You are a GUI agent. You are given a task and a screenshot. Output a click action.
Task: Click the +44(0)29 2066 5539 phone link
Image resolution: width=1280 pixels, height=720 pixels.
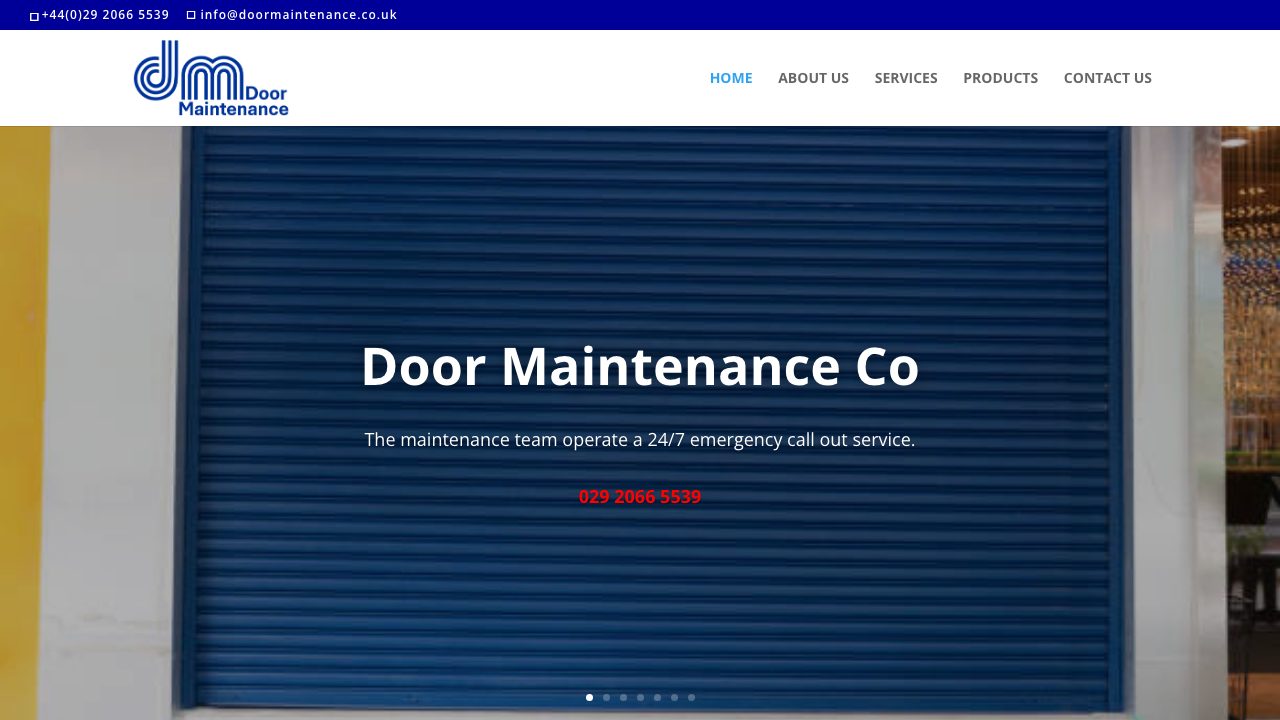tap(105, 15)
